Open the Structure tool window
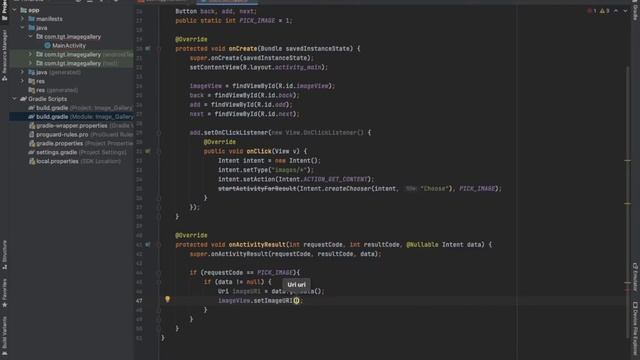The height and width of the screenshot is (360, 640). pos(4,255)
